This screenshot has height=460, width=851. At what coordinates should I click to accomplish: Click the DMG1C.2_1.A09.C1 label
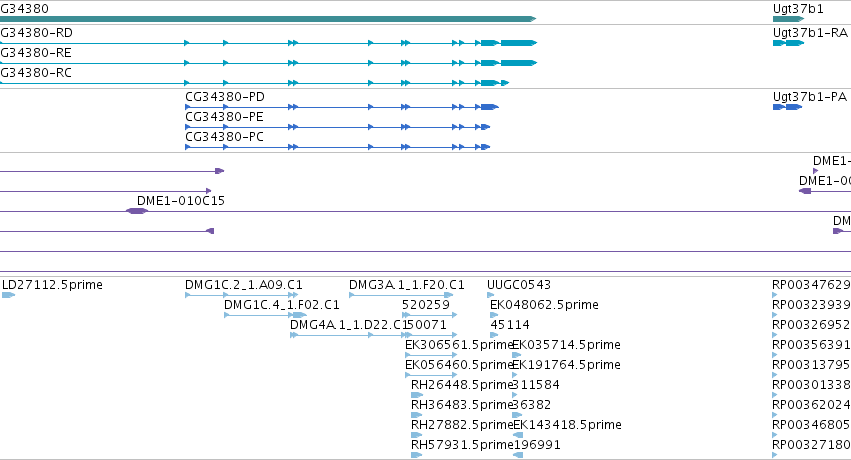point(244,285)
